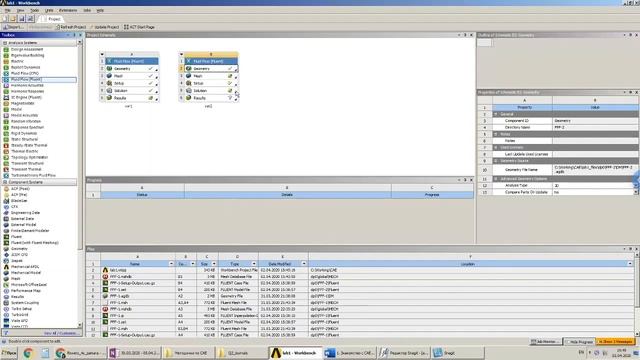Screen dimensions: 640x360
Task: Open Type column filter dropdown in Files
Action: tap(254, 264)
